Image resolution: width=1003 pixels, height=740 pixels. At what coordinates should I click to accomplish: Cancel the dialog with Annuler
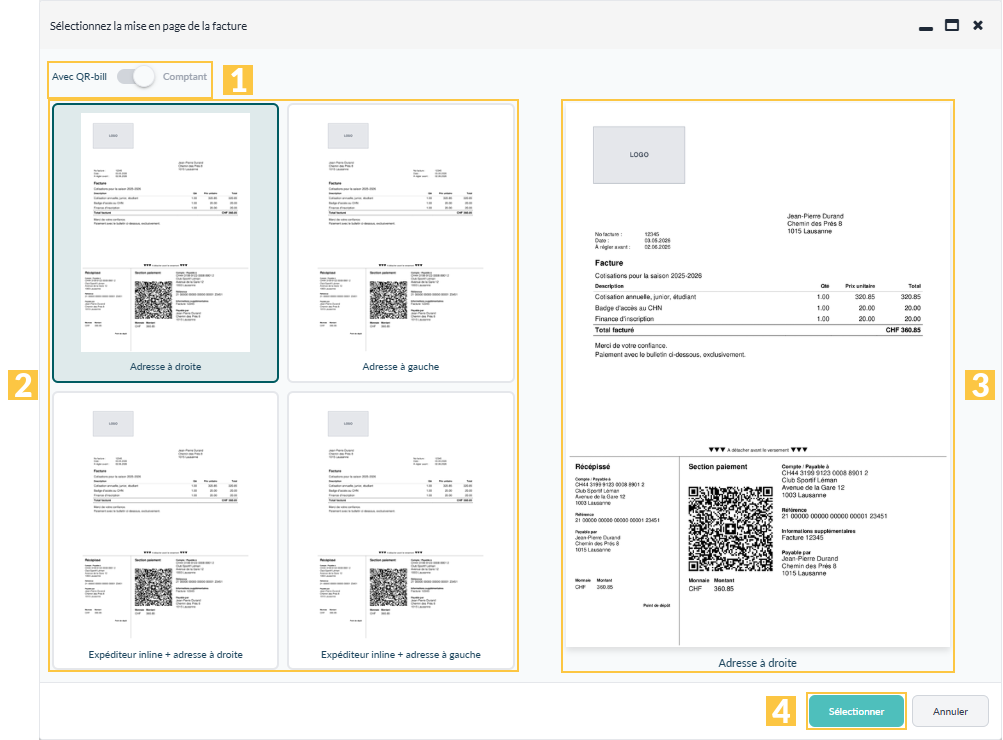click(950, 711)
